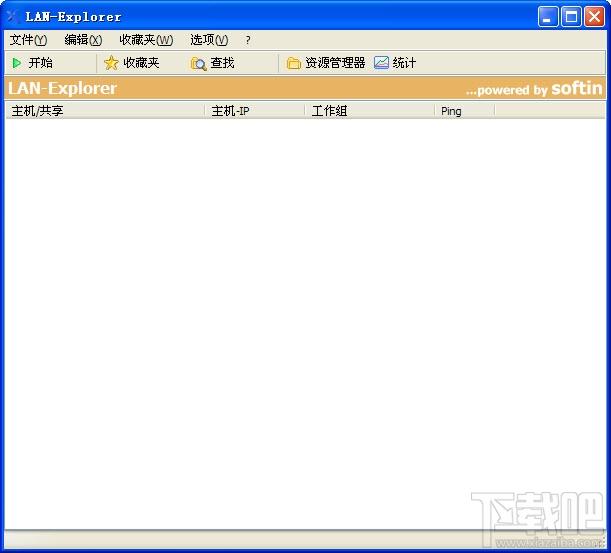The width and height of the screenshot is (611, 553).
Task: Click the 开始 toolbar button label
Action: pyautogui.click(x=41, y=63)
